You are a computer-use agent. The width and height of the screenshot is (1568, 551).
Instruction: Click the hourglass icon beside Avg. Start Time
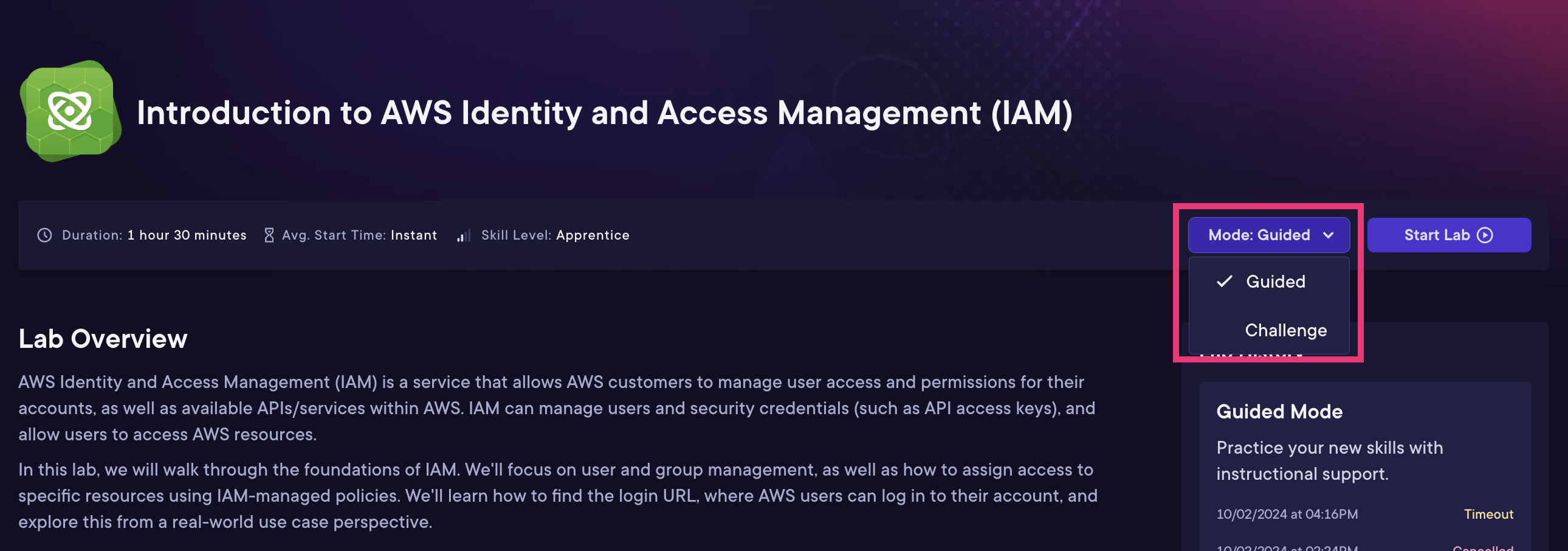pyautogui.click(x=269, y=235)
